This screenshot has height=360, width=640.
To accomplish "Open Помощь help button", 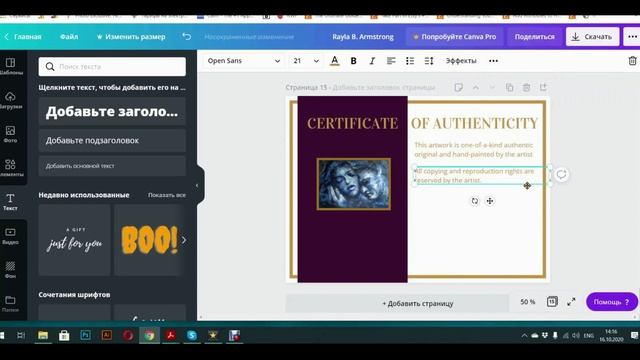I will (611, 302).
